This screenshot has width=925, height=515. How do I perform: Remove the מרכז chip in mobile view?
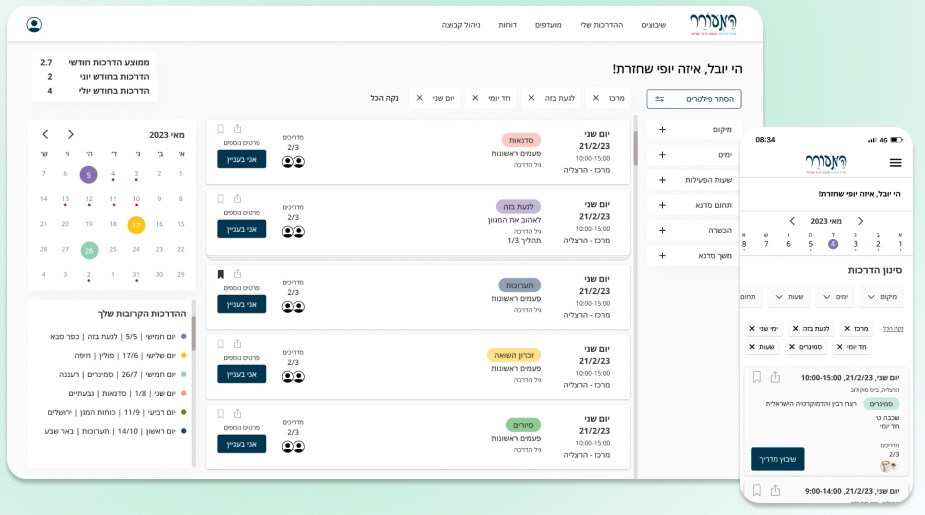[847, 329]
